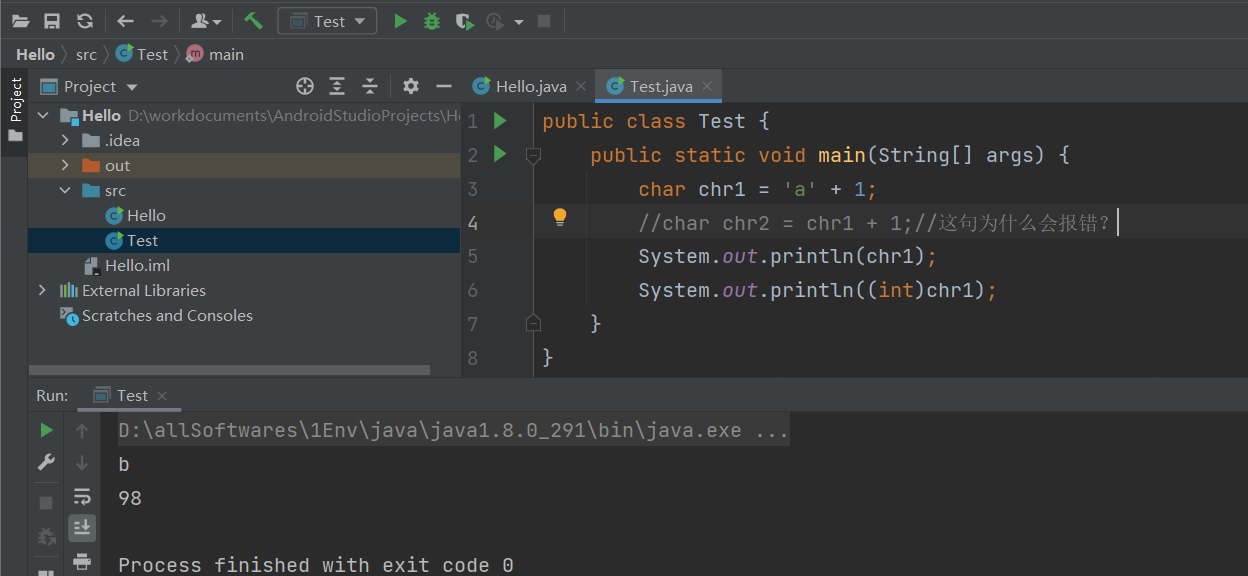This screenshot has height=576, width=1248.
Task: Toggle scroll to end in Run console
Action: (82, 527)
